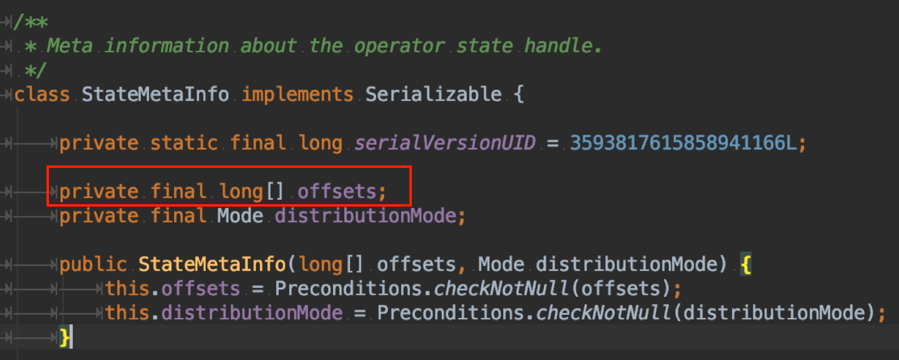The height and width of the screenshot is (360, 899).
Task: Click the constructor's opening curly brace
Action: pos(745,265)
